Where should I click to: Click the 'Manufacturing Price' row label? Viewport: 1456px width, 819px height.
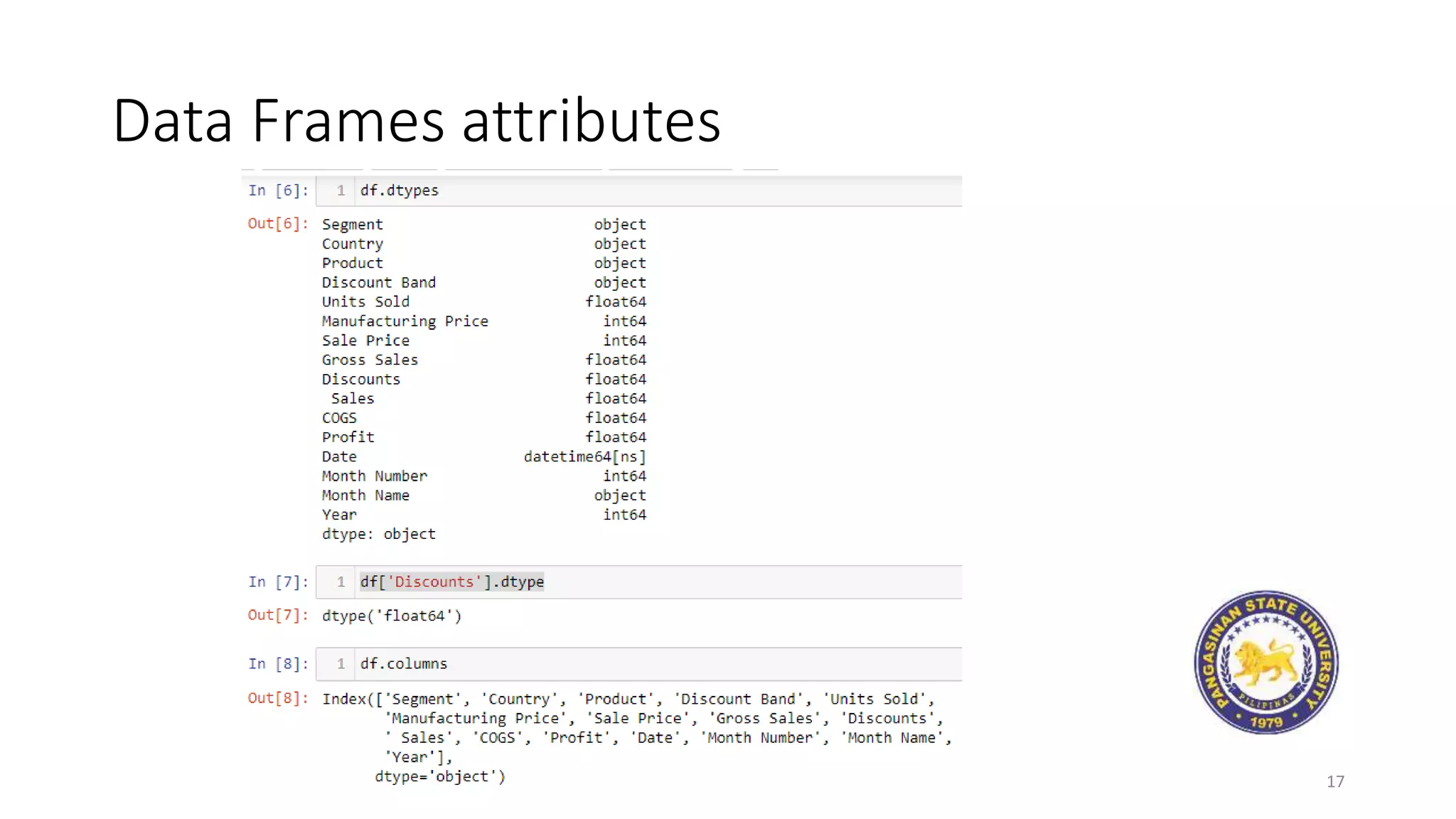405,321
